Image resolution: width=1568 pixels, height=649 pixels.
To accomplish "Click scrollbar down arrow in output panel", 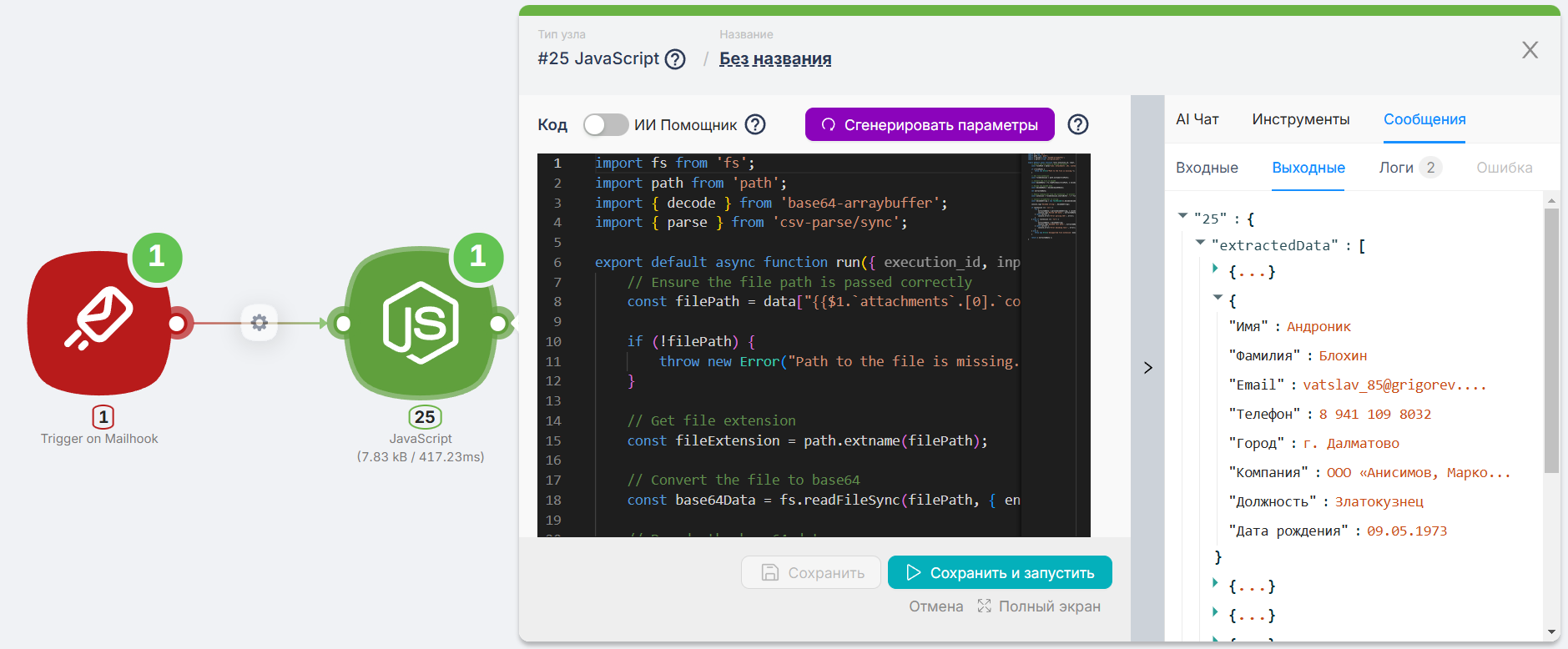I will (x=1551, y=632).
